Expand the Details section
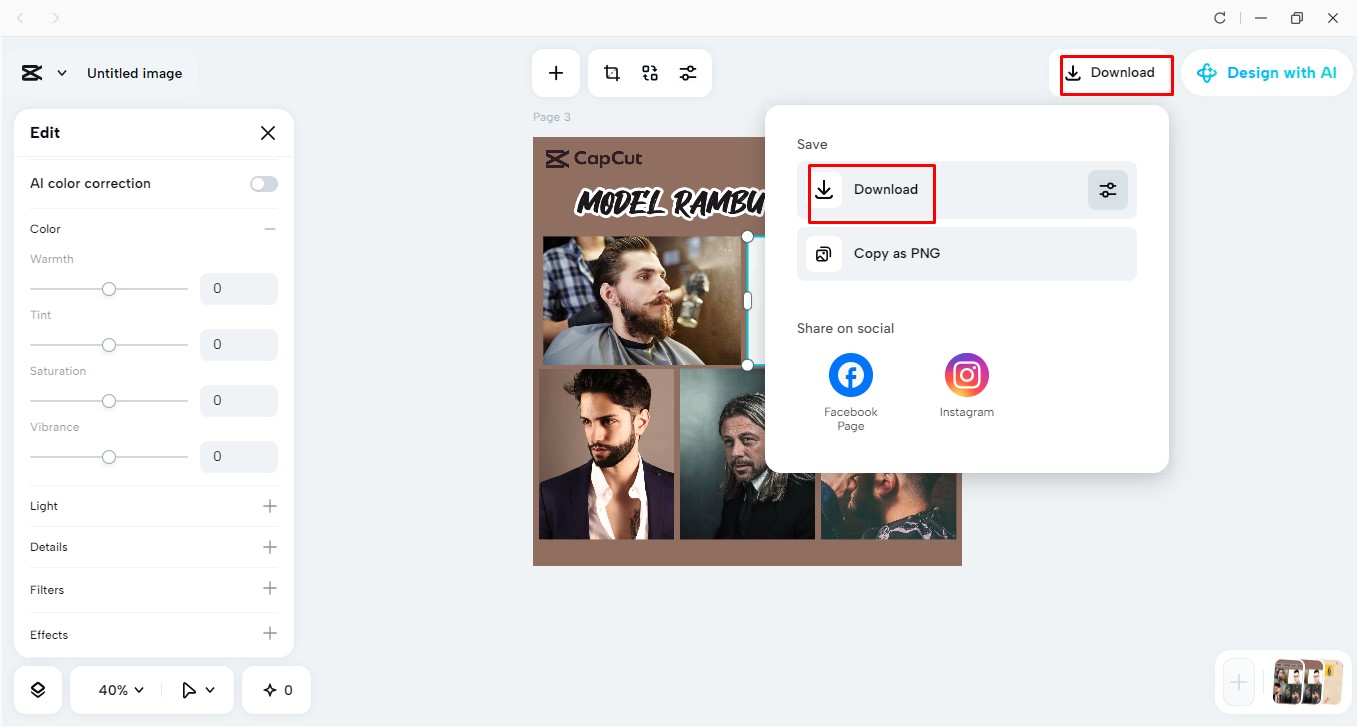The width and height of the screenshot is (1357, 727). (x=270, y=547)
